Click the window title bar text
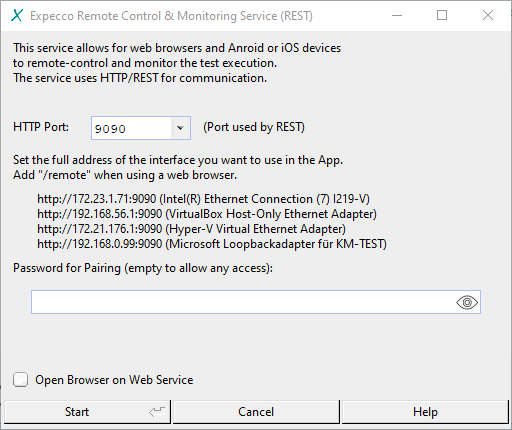This screenshot has height=430, width=512. (171, 16)
